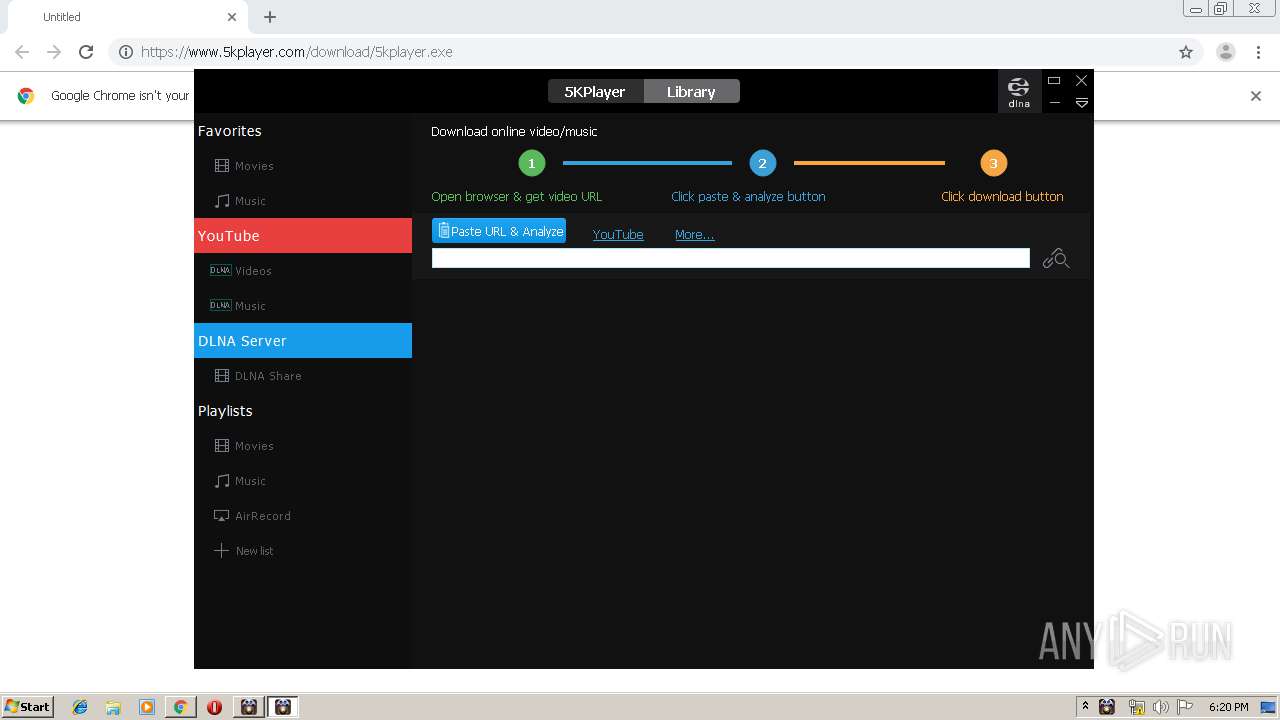Maximize the 5KPlayer window
The width and height of the screenshot is (1280, 720).
click(1054, 80)
